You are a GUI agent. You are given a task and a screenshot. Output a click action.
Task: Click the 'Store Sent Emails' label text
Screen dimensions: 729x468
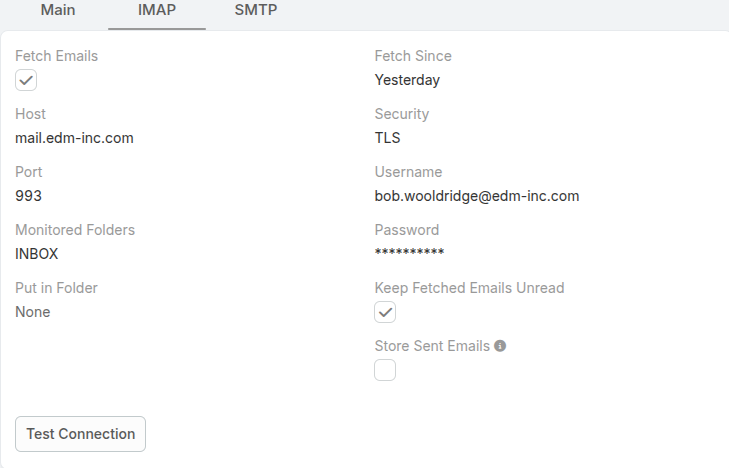(432, 346)
